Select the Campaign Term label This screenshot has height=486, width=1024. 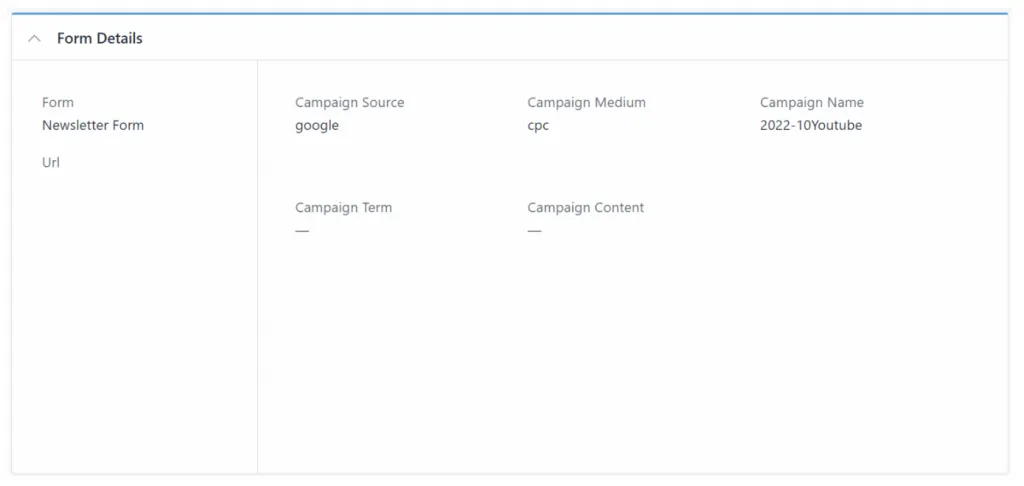pyautogui.click(x=343, y=208)
